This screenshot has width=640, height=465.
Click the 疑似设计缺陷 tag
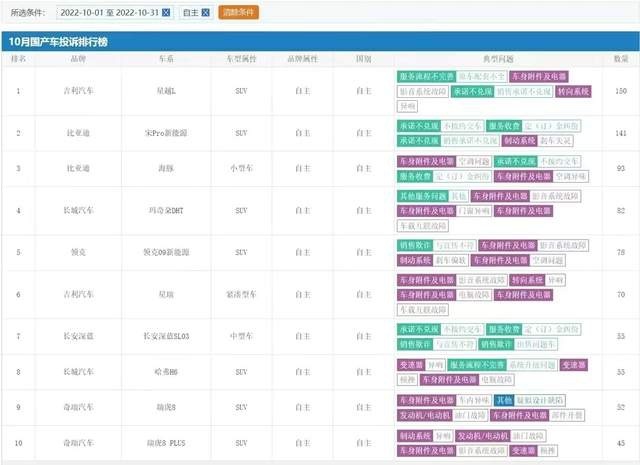pyautogui.click(x=540, y=400)
